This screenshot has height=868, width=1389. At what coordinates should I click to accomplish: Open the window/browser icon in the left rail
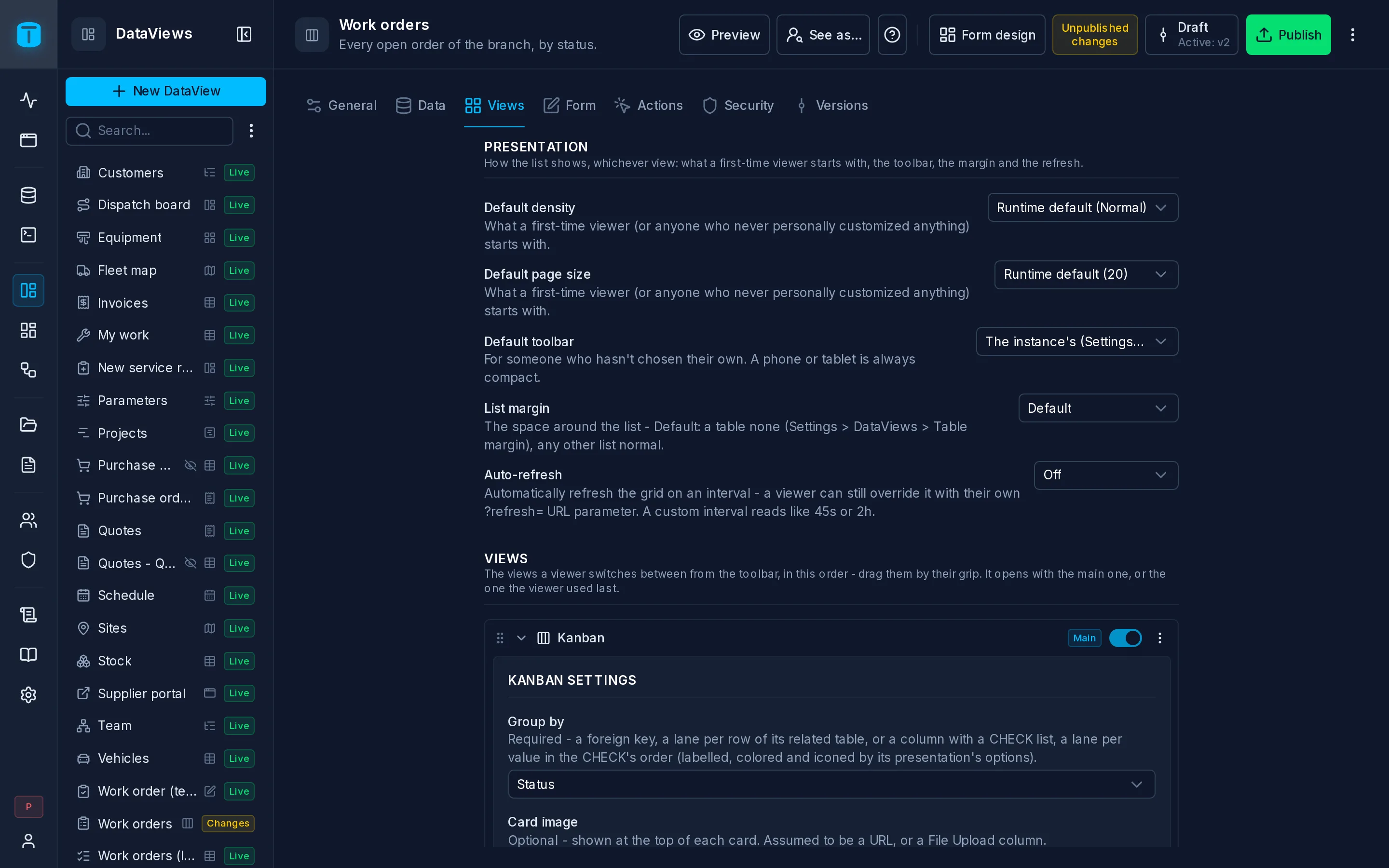[28, 140]
